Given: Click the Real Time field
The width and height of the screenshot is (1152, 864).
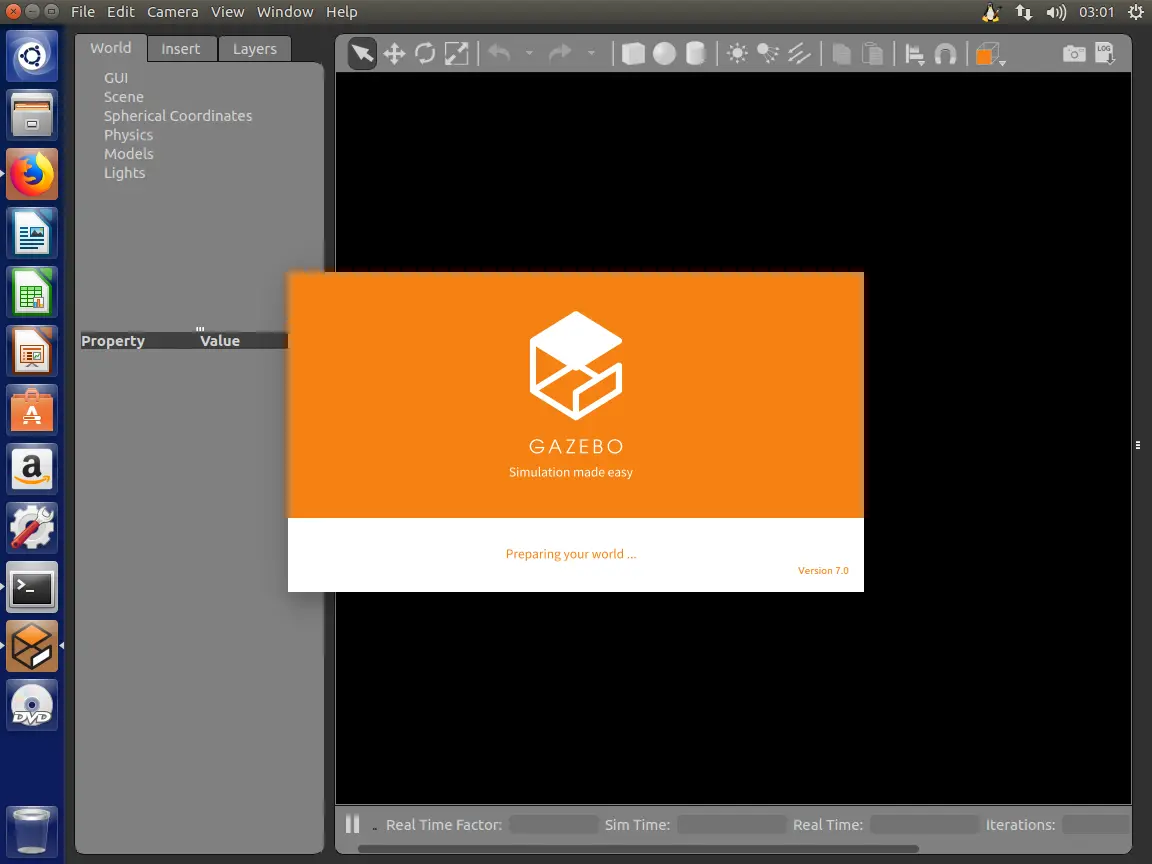Looking at the screenshot, I should click(924, 824).
